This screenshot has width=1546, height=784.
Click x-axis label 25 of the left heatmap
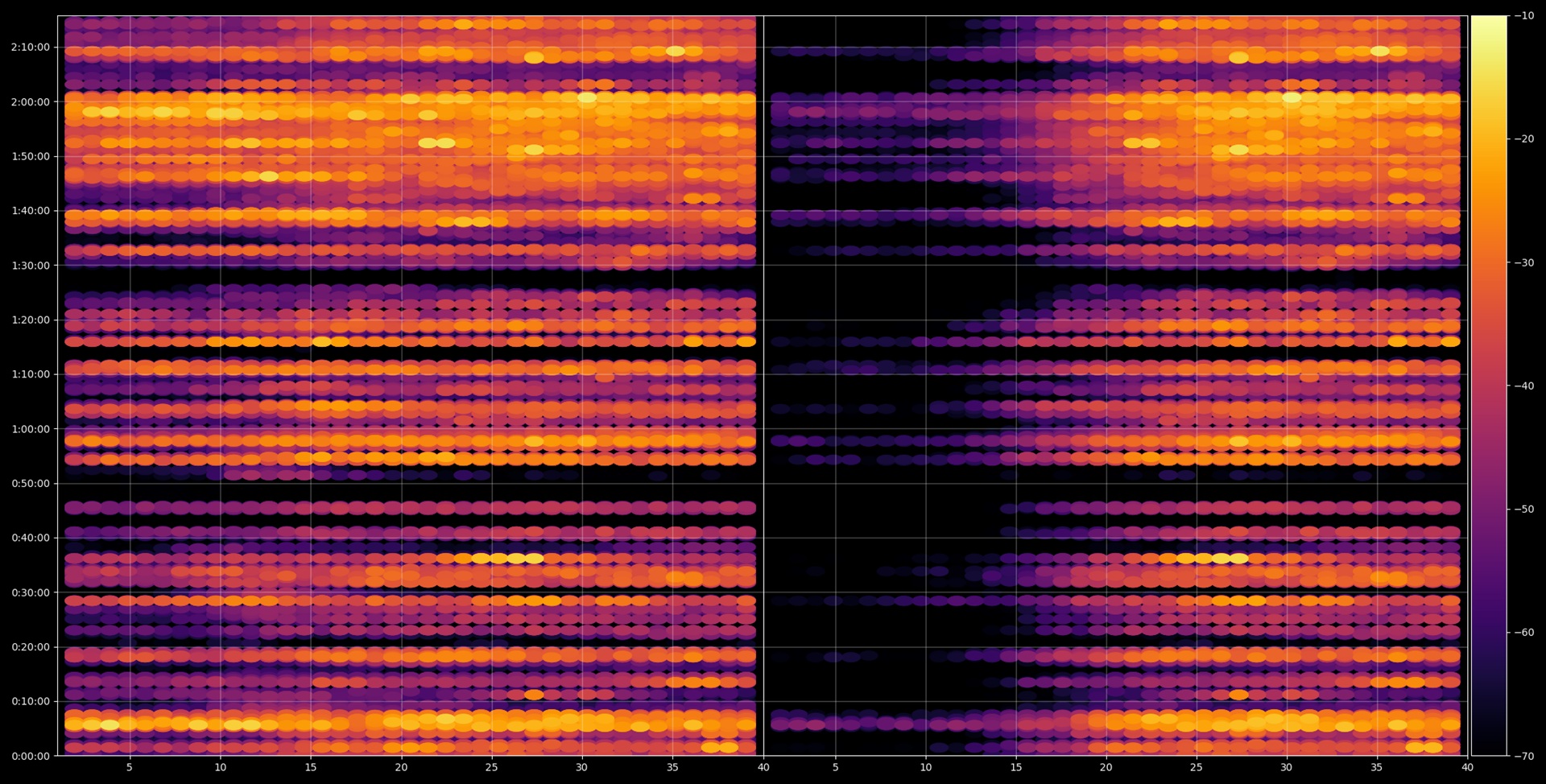491,767
